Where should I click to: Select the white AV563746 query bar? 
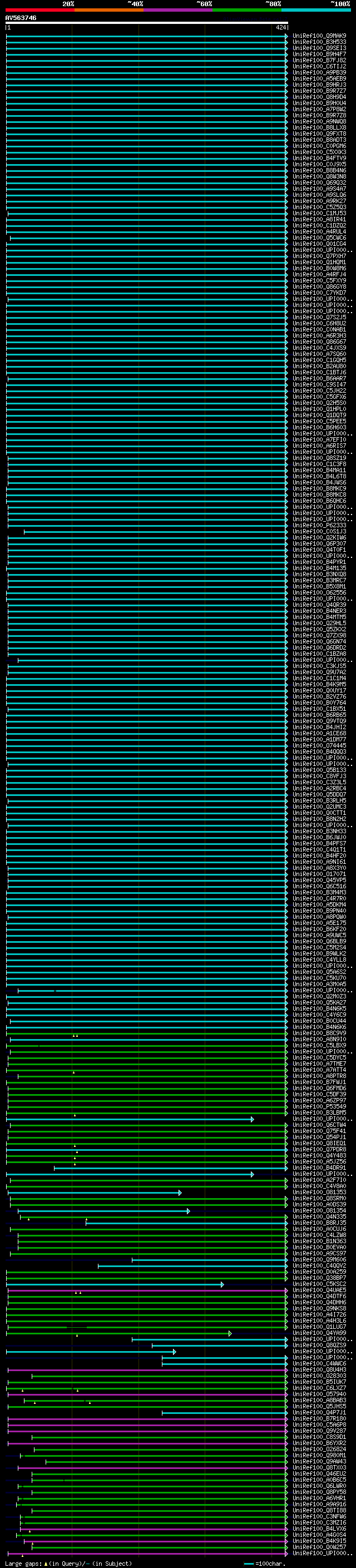[x=147, y=23]
